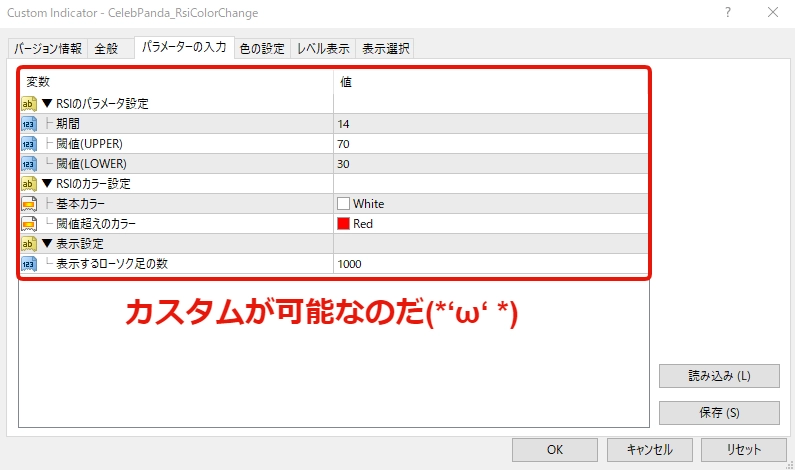Click the color icon beside 閾値超えのカラー
This screenshot has height=470, width=795.
[29, 224]
